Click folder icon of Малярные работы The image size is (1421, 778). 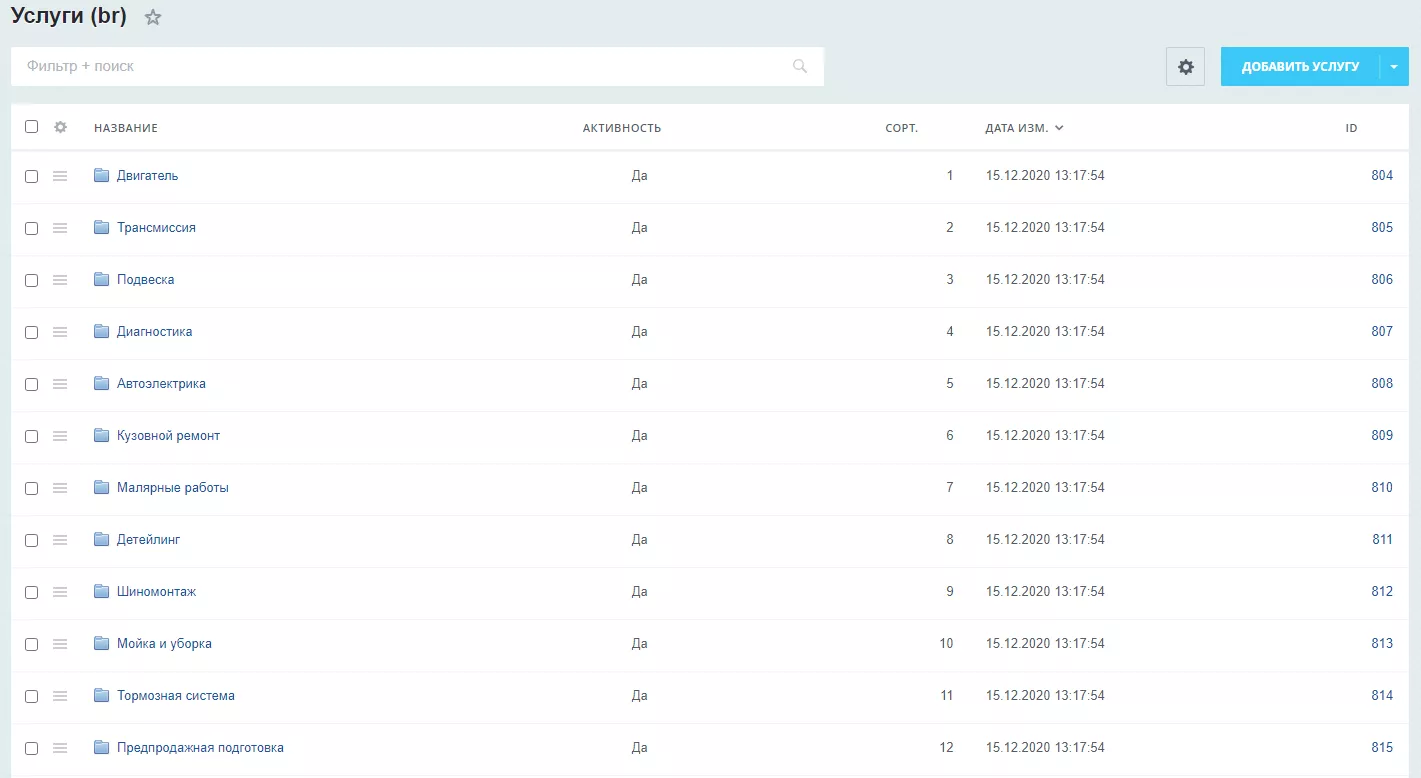(x=101, y=487)
